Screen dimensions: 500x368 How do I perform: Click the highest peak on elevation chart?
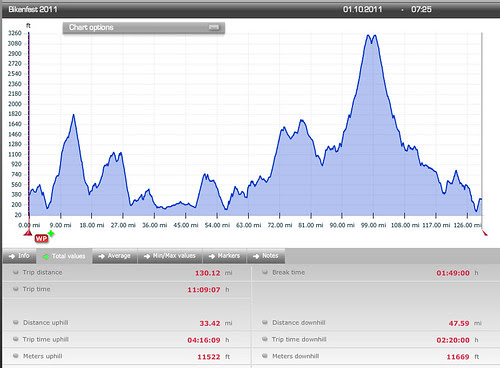[x=368, y=35]
